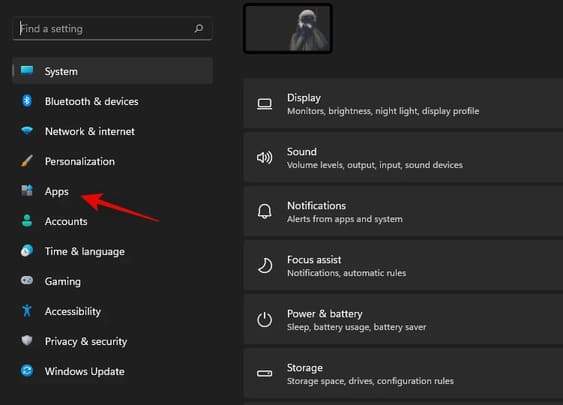
Task: Open Privacy & security settings
Action: 113,341
